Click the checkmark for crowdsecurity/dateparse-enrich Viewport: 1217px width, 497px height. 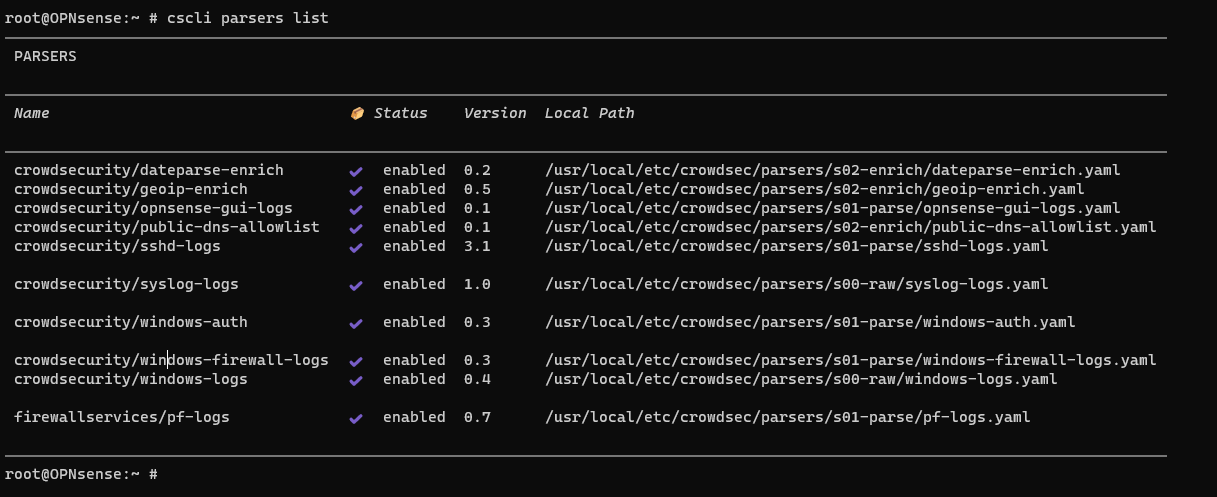pos(355,172)
